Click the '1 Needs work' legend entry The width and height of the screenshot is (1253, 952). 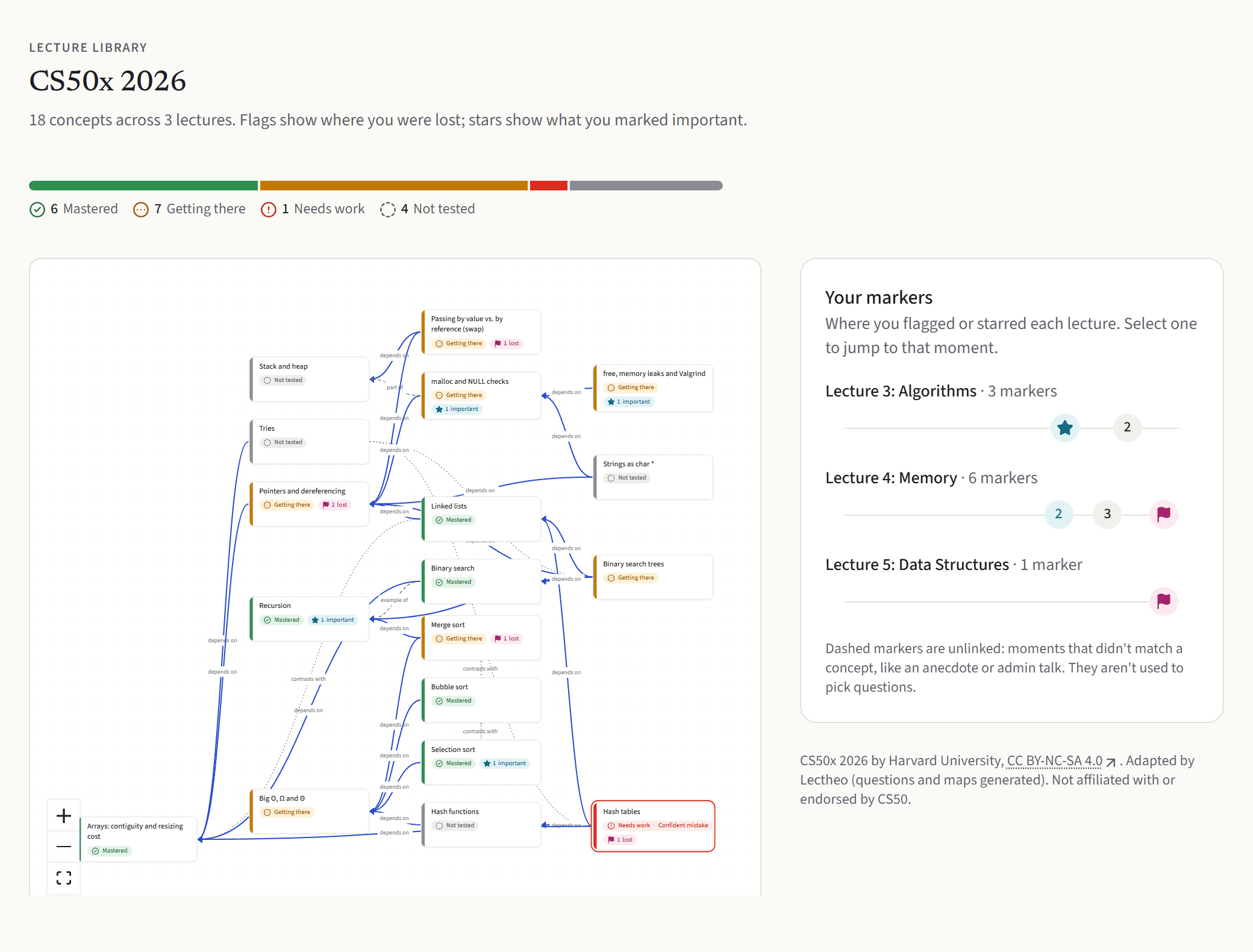coord(313,209)
